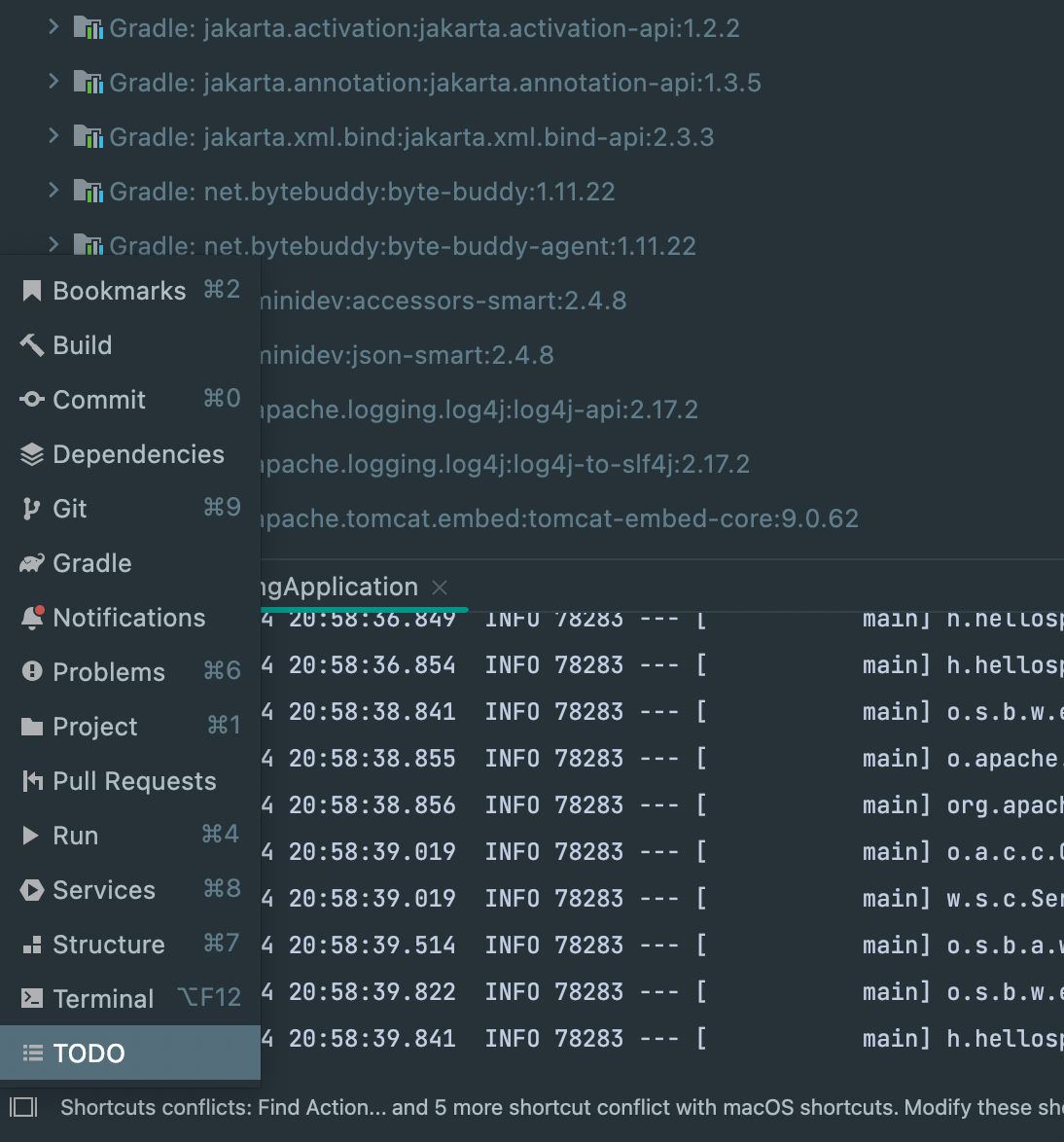
Task: Open the Build tool window
Action: (130, 345)
